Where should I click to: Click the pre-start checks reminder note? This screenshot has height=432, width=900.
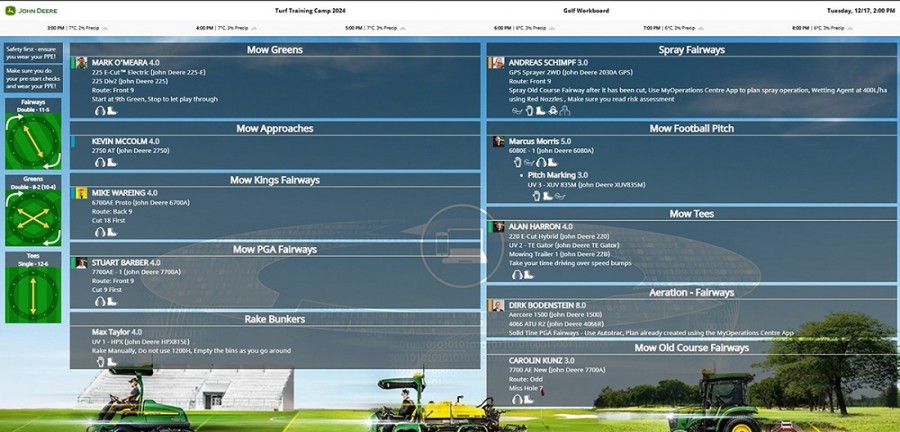[33, 79]
